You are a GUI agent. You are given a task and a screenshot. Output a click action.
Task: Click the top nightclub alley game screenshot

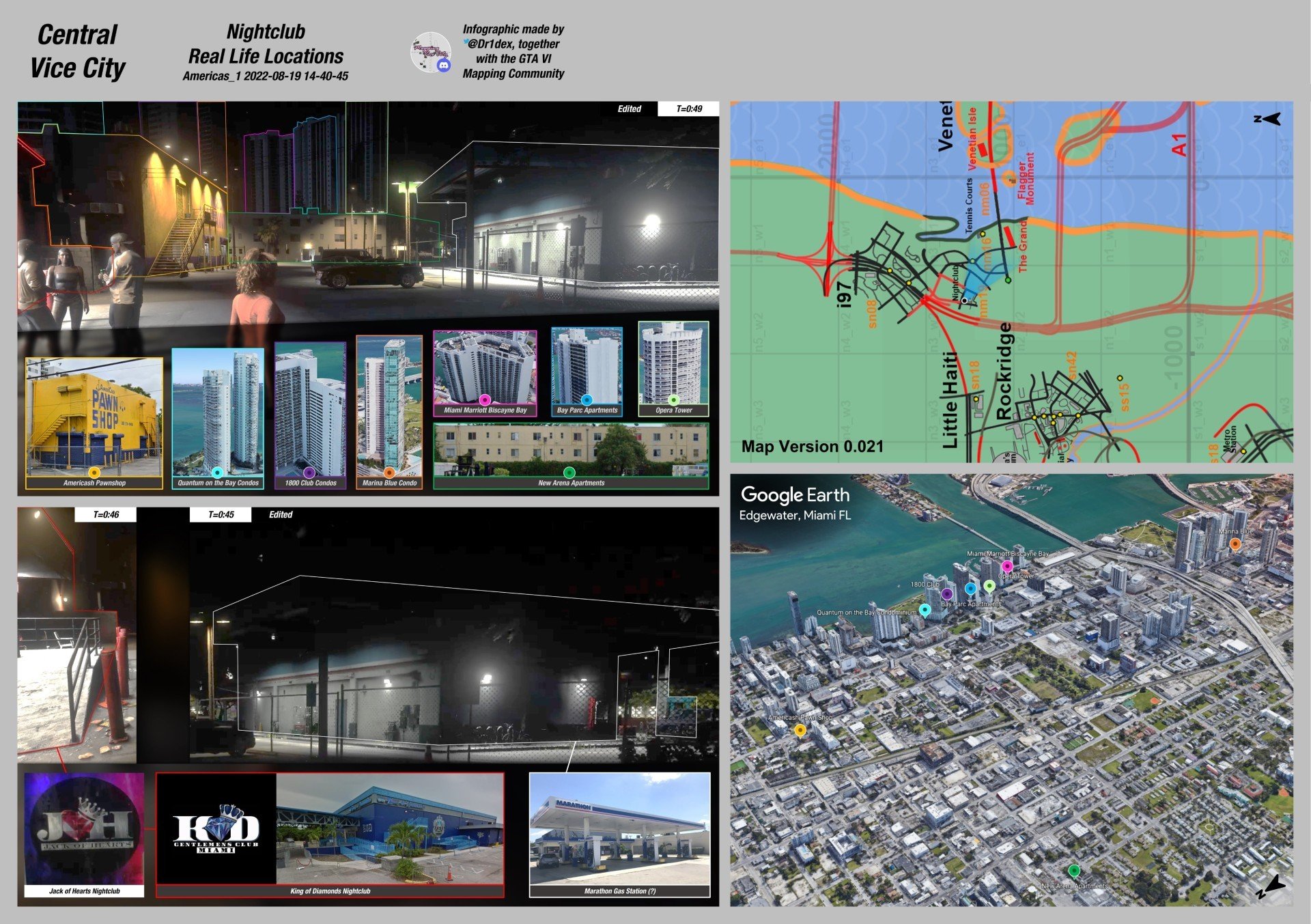tap(368, 215)
